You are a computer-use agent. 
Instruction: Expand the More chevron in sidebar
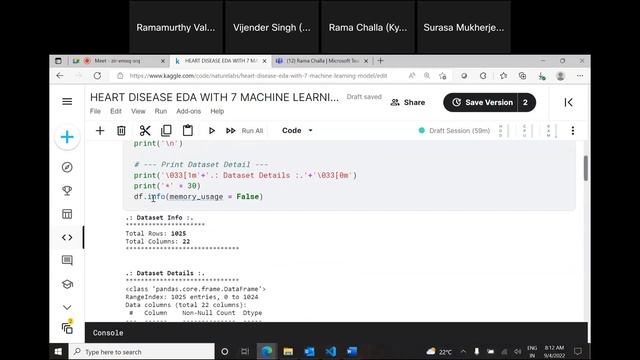click(x=67, y=307)
